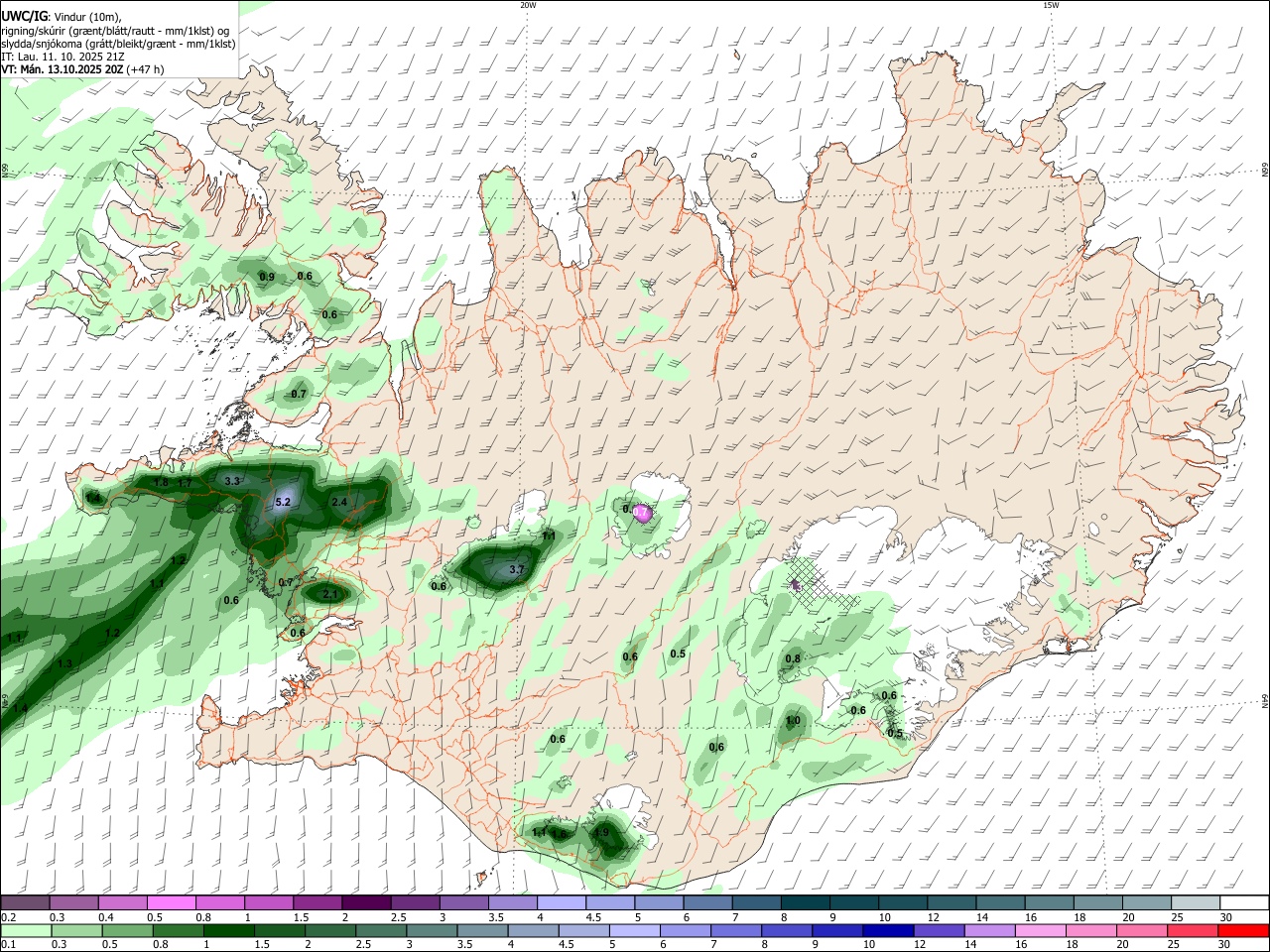Click the 5.2 precipitation value near Reykjavik

pos(283,502)
